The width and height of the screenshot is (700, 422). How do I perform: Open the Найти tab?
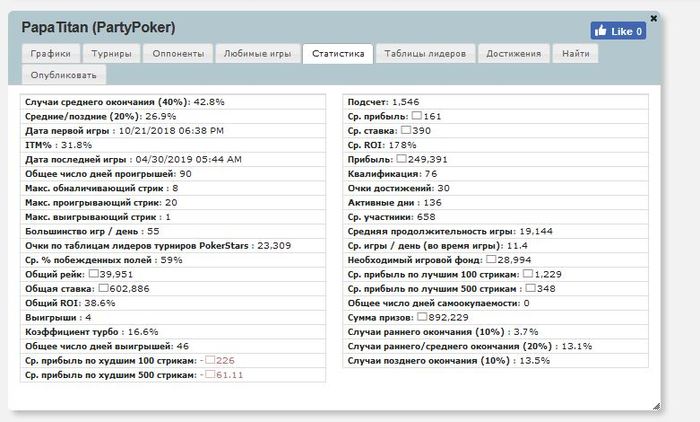tap(575, 54)
